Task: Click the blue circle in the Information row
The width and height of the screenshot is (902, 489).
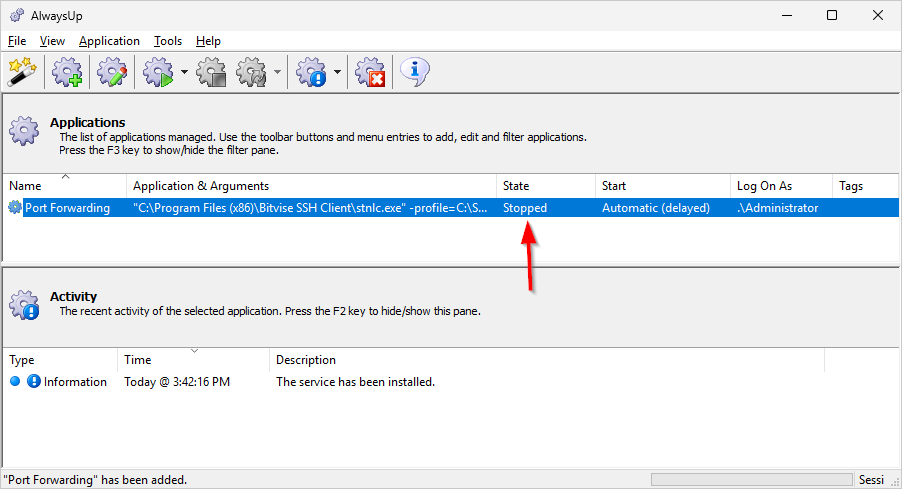Action: point(15,381)
